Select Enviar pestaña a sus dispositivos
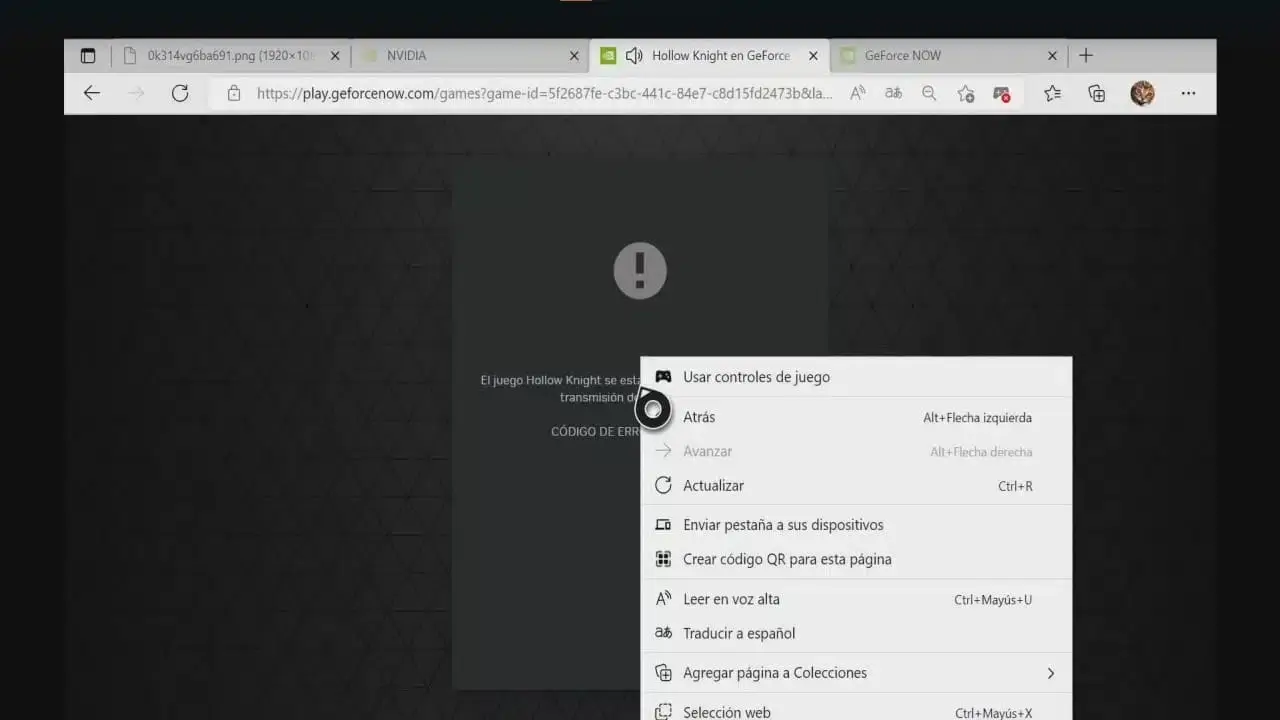 855,524
